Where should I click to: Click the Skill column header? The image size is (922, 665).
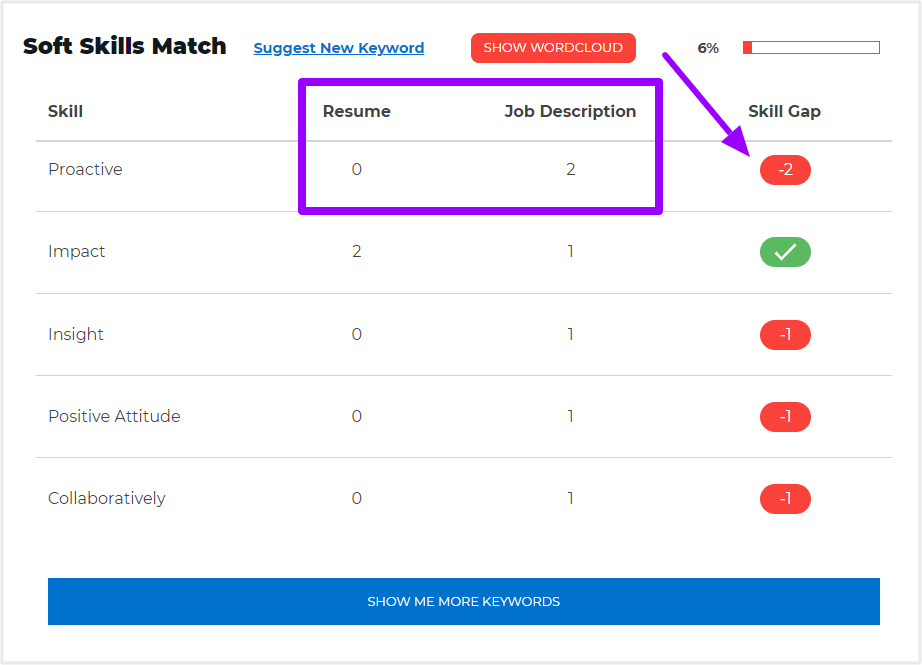(65, 111)
